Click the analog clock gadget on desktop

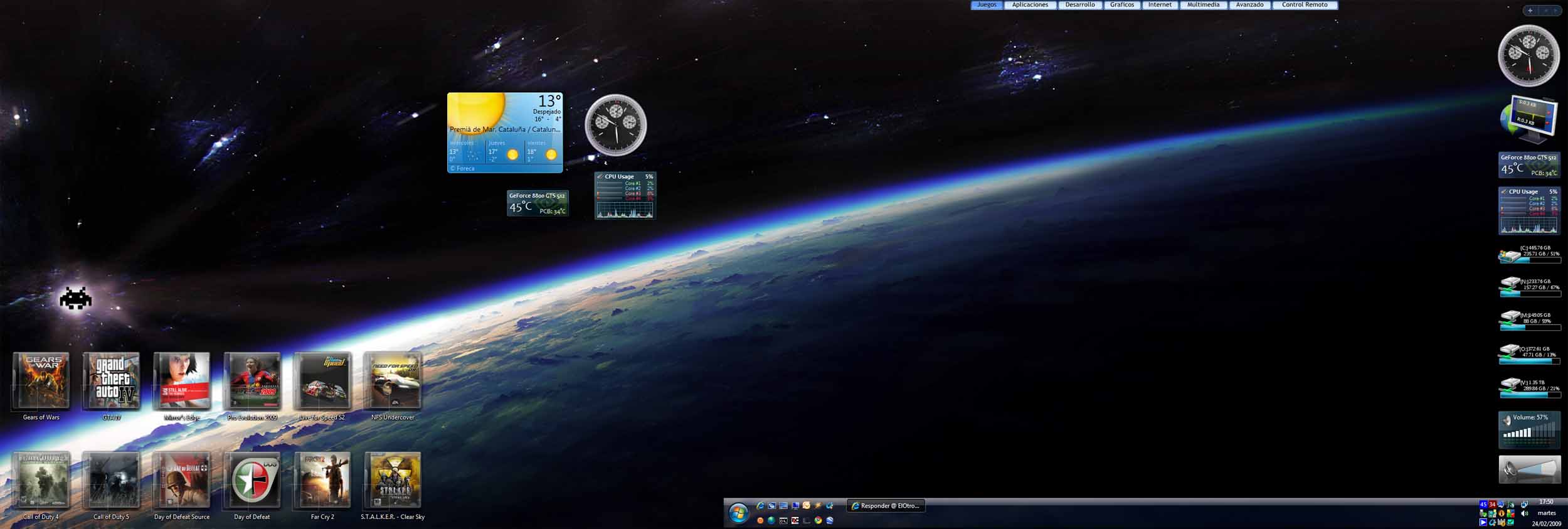click(x=616, y=126)
